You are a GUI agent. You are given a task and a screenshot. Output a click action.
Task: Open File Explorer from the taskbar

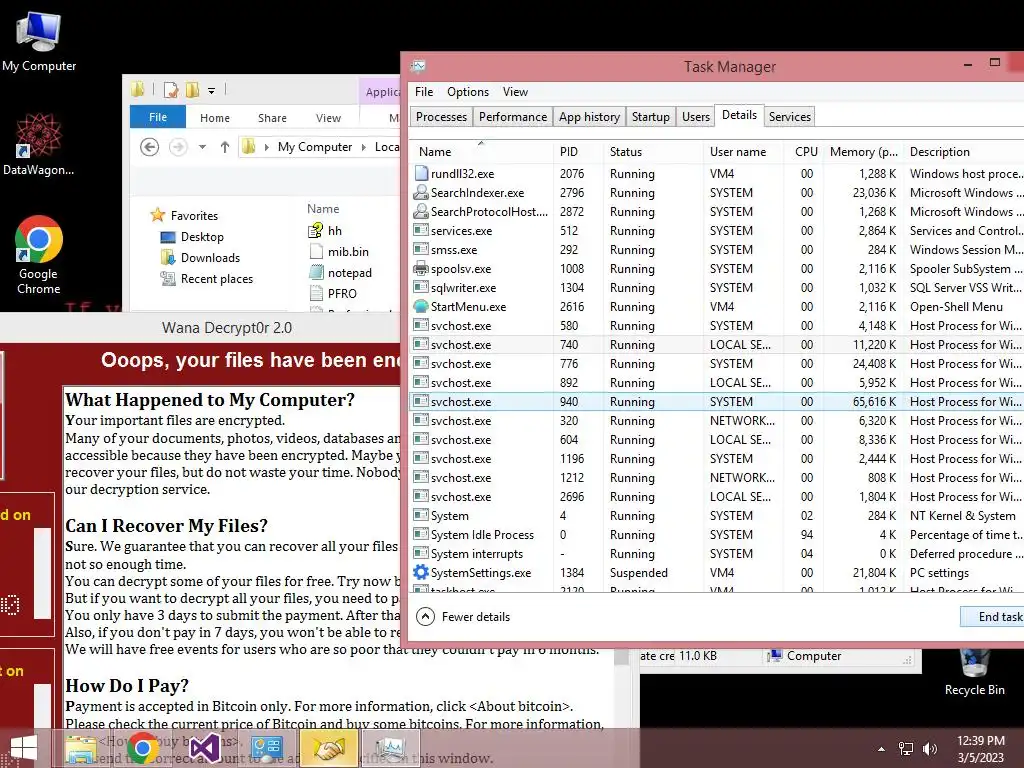[x=80, y=748]
